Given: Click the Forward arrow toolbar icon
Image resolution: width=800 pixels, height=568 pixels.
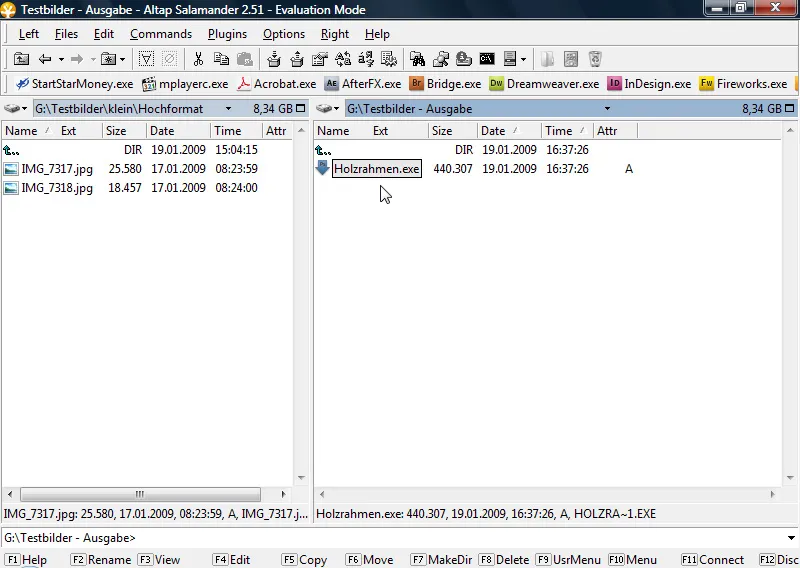Looking at the screenshot, I should [77, 59].
